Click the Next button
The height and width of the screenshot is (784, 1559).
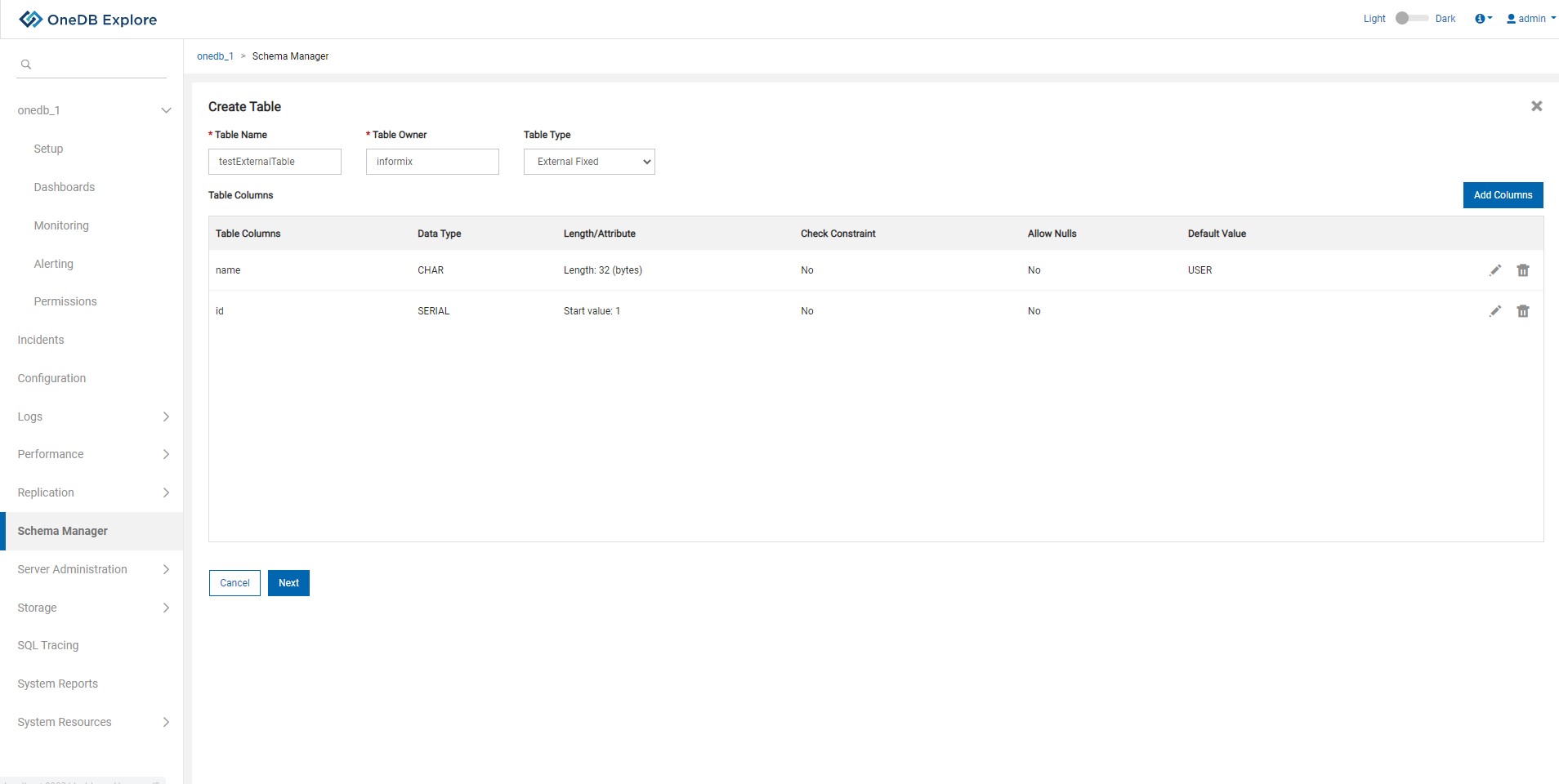coord(288,583)
